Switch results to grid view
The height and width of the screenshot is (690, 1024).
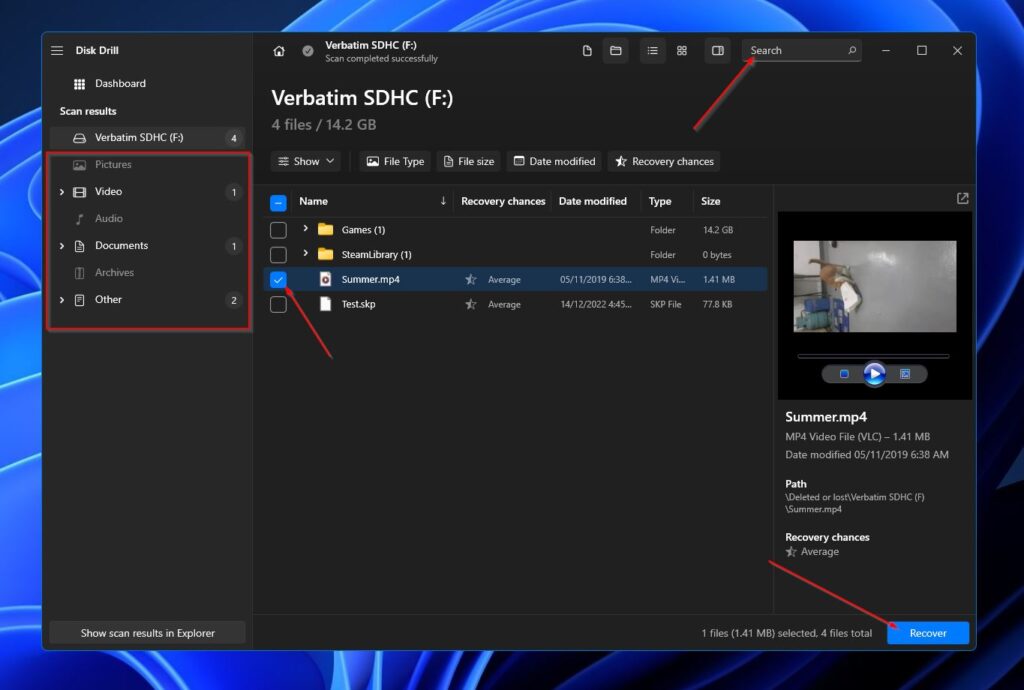tap(682, 50)
